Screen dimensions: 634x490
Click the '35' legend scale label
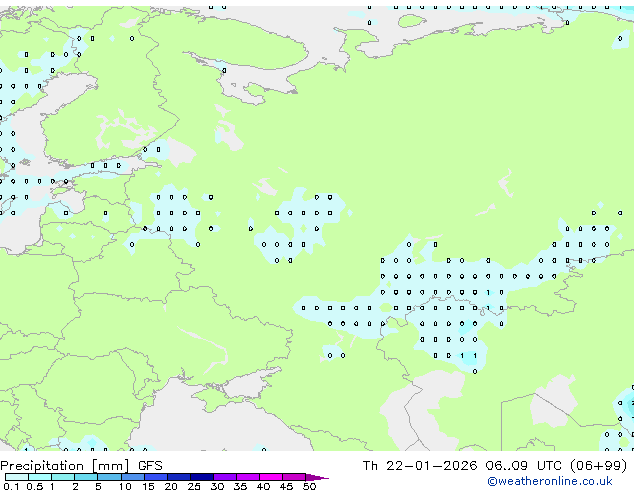(240, 486)
